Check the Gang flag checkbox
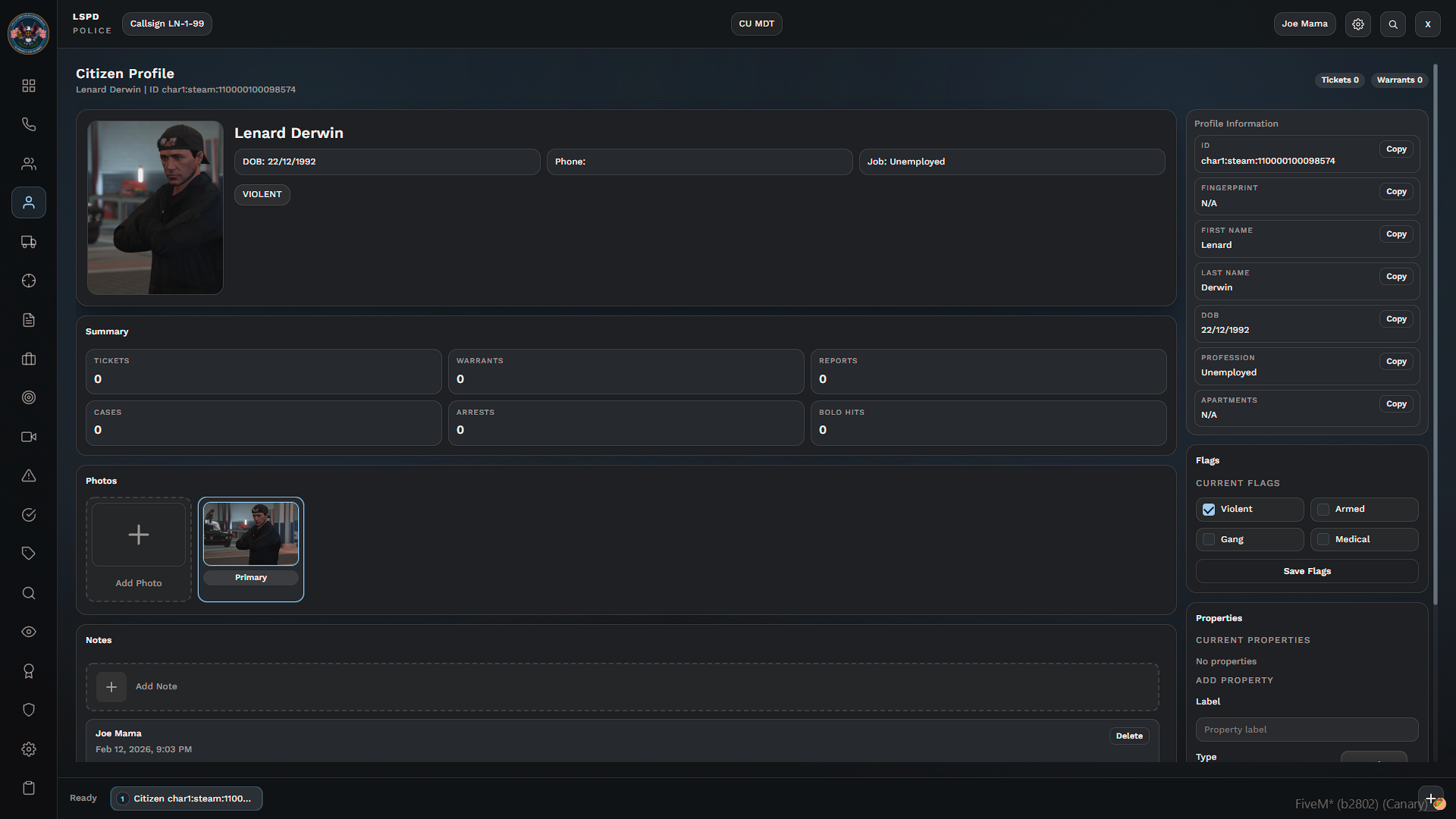The image size is (1456, 819). (1209, 539)
